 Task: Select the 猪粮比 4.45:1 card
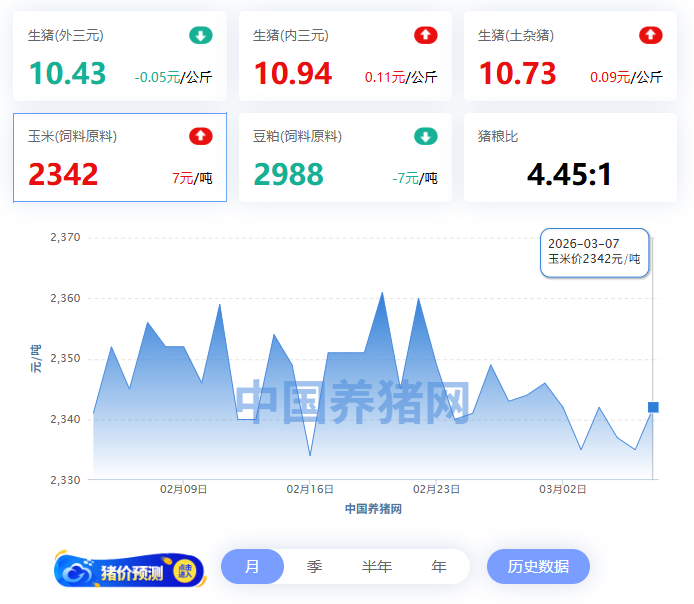tap(570, 157)
